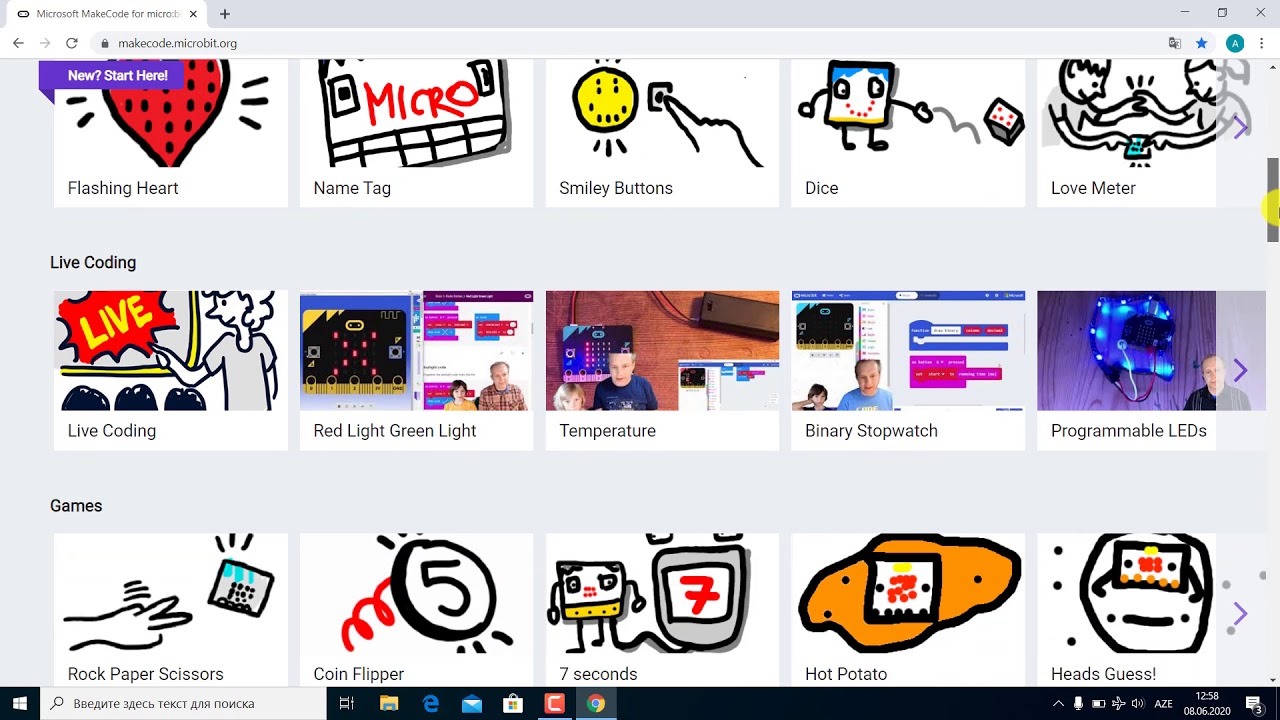The image size is (1280, 720).
Task: Click the Programmable LEDs title text
Action: tap(1129, 431)
